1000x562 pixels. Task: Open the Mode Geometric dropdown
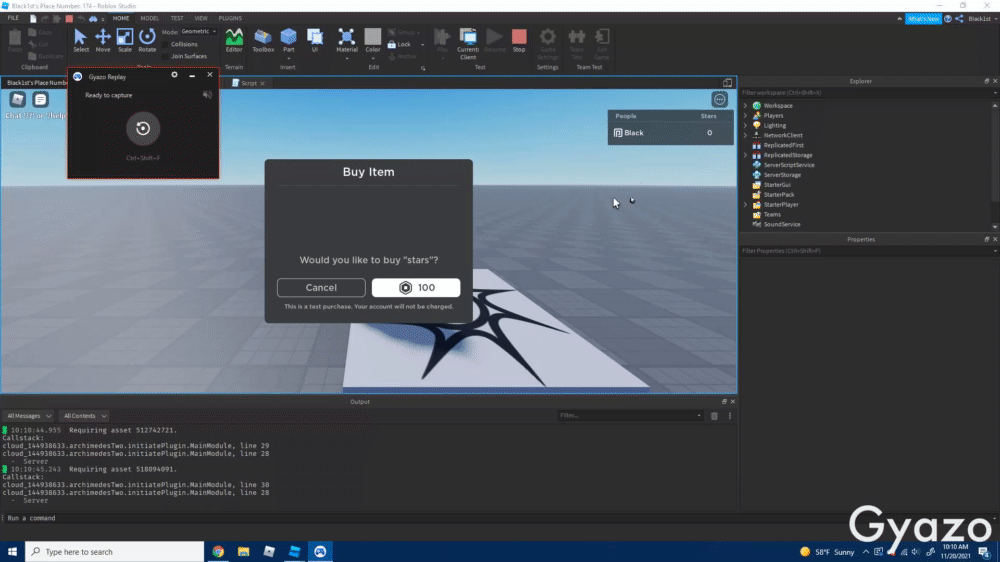198,31
